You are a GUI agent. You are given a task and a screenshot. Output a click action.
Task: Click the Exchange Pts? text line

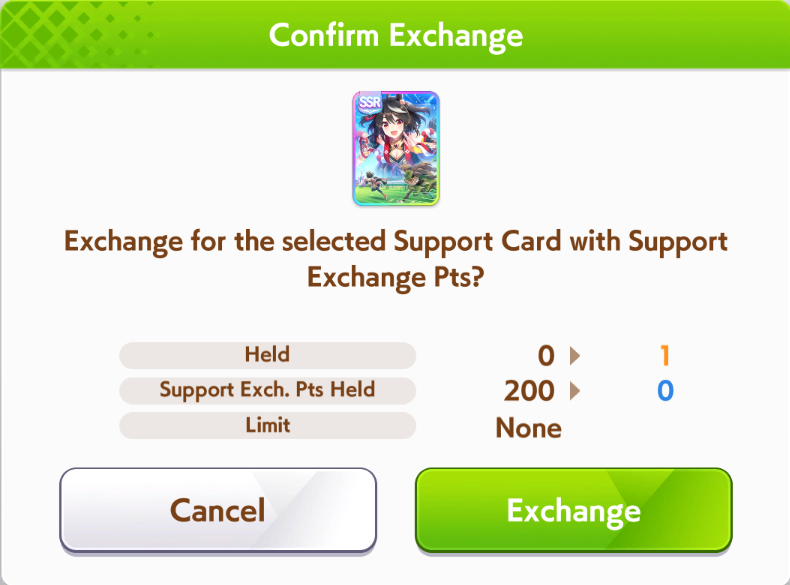coord(396,277)
